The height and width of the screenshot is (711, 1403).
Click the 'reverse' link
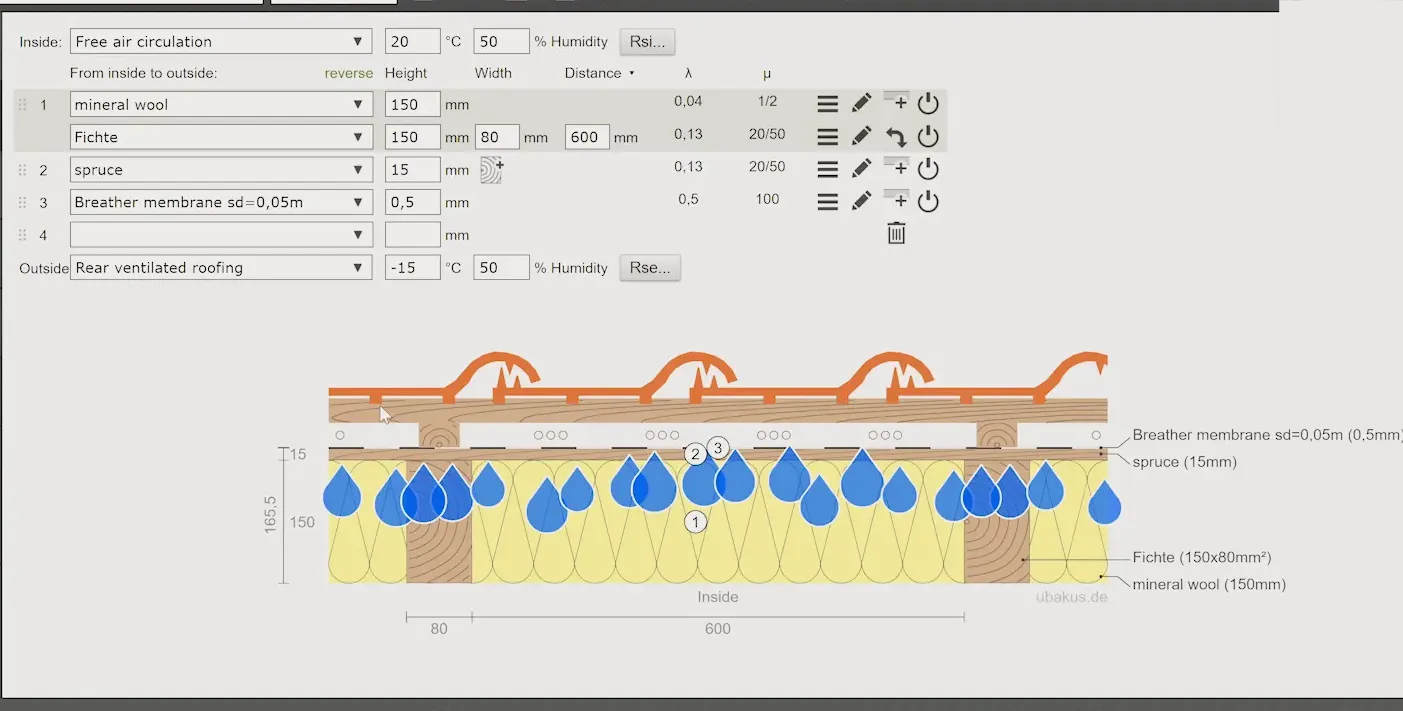(x=348, y=73)
